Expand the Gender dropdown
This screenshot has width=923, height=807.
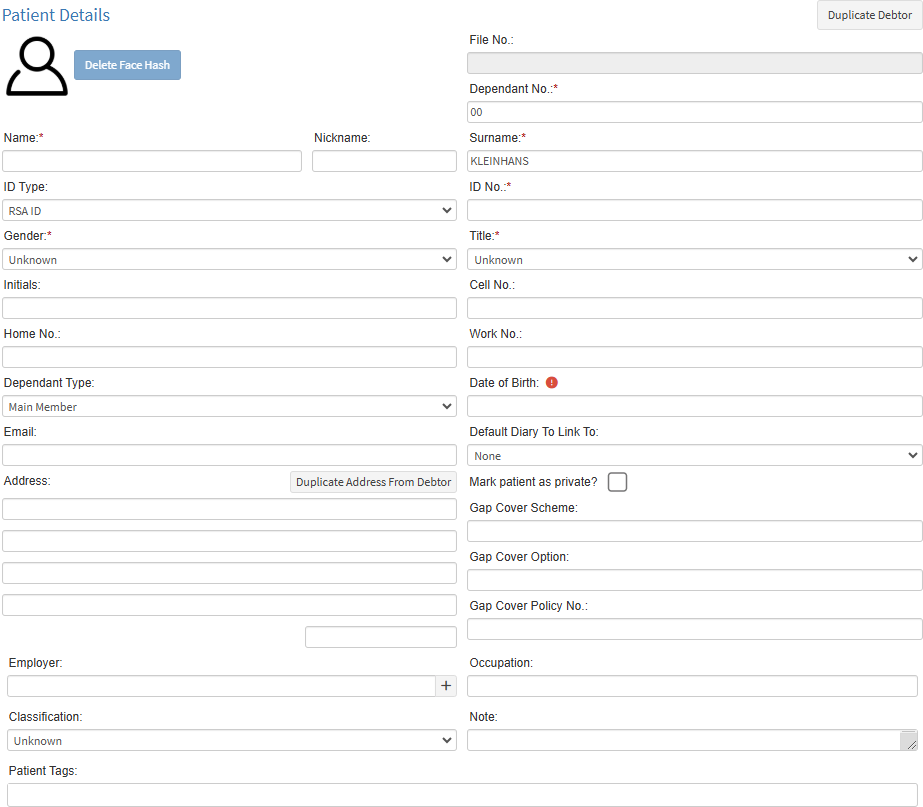229,260
